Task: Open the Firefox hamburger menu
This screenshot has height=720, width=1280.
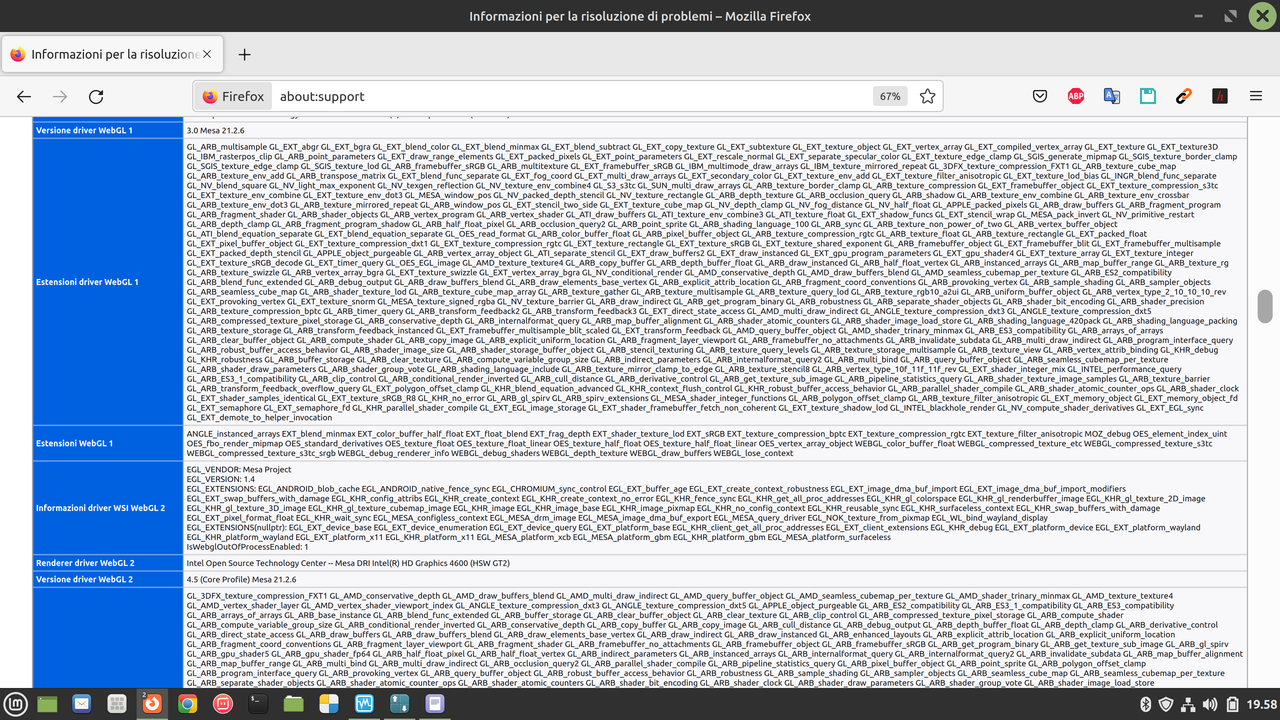Action: [1255, 96]
